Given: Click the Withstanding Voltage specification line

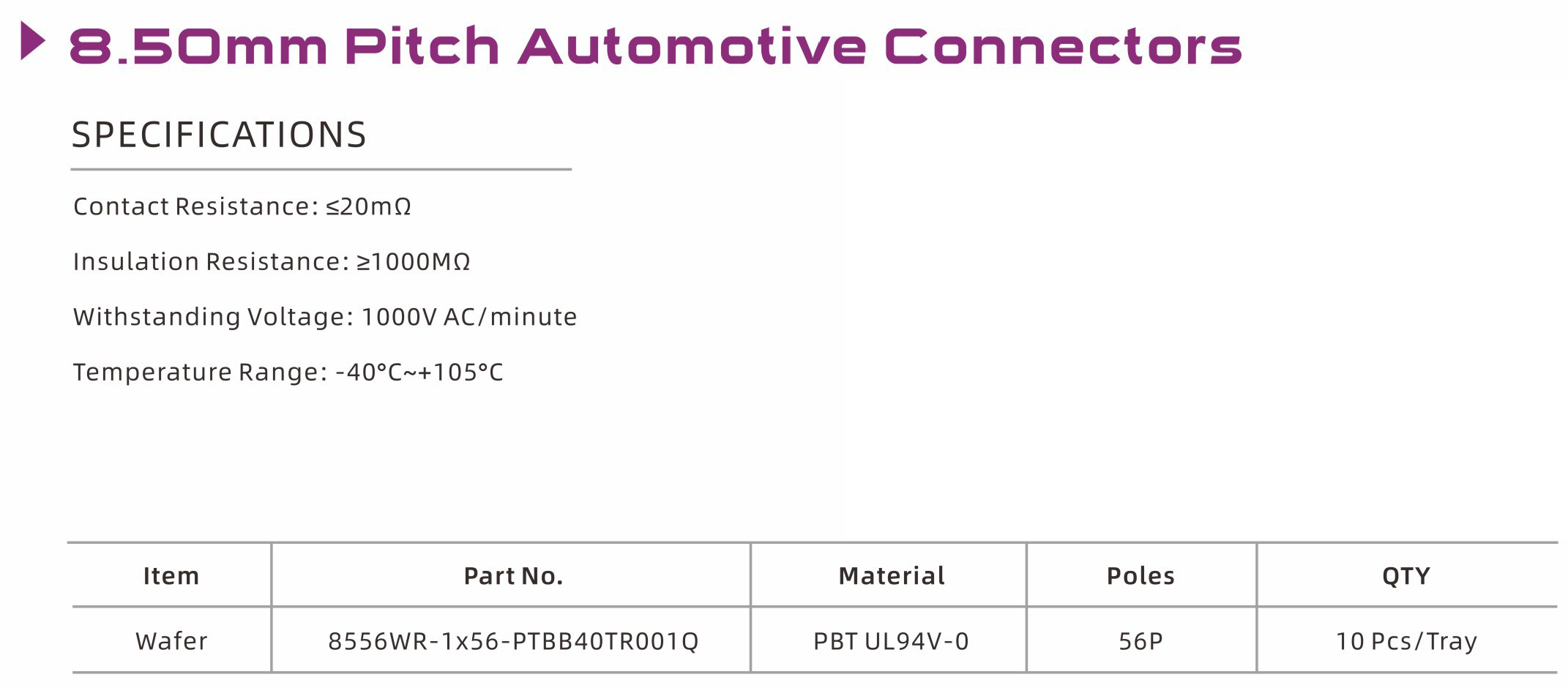Looking at the screenshot, I should [x=324, y=317].
